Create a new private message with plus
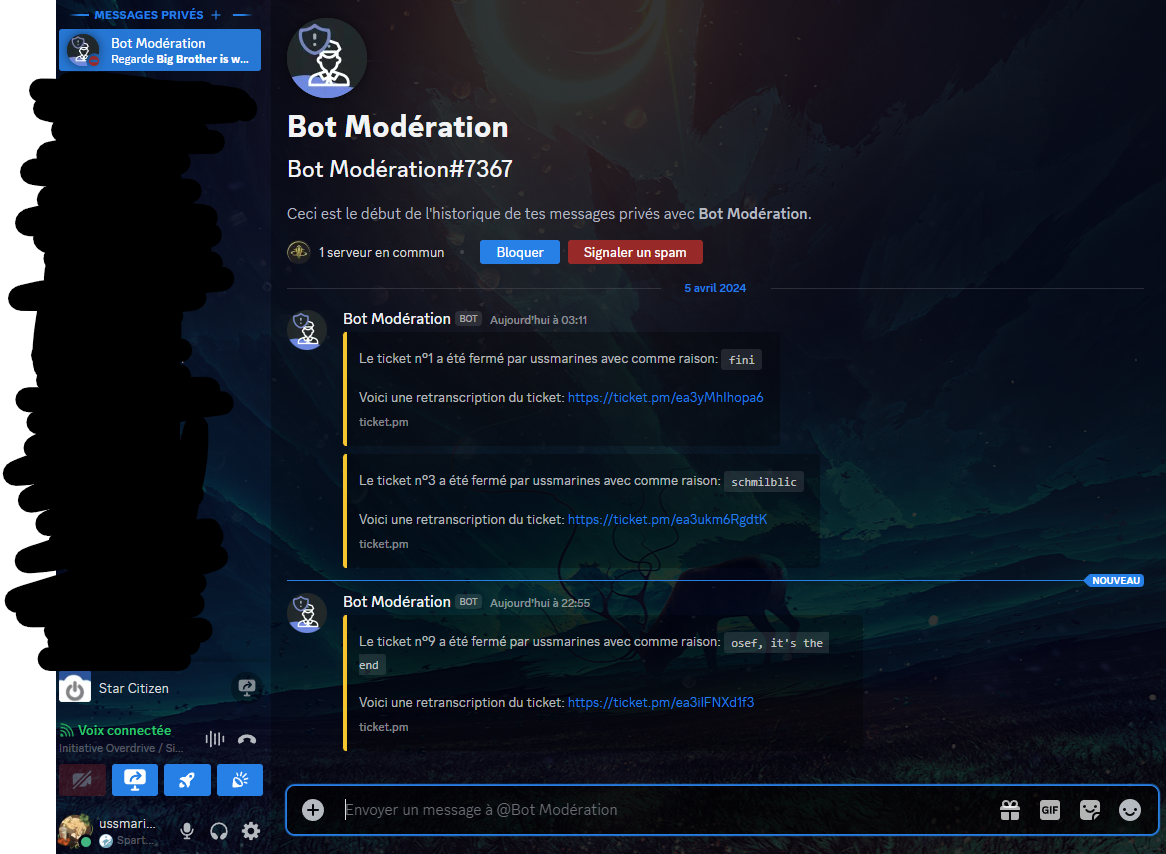The width and height of the screenshot is (1166, 854). click(x=216, y=15)
